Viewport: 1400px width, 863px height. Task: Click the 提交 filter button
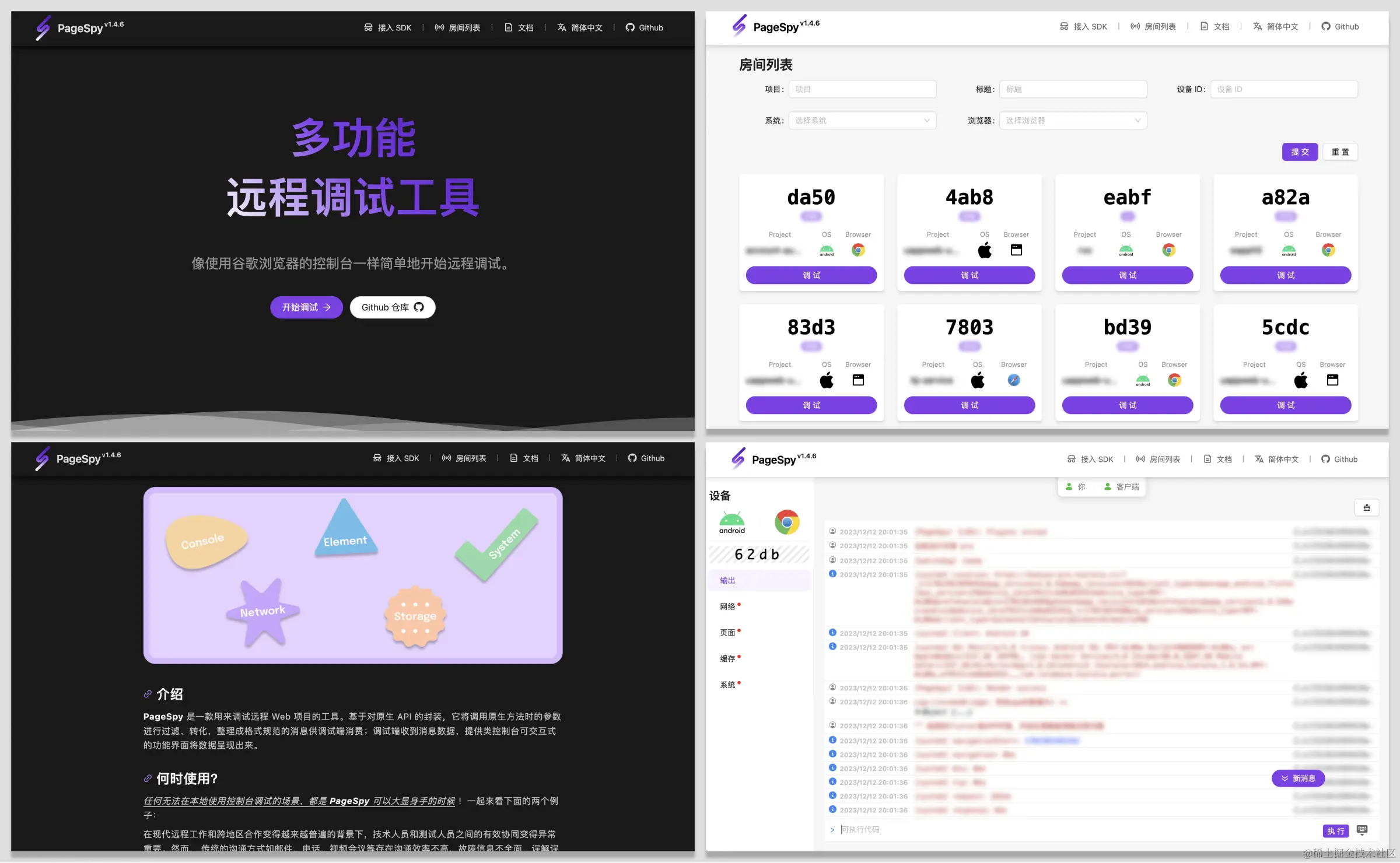[1300, 152]
